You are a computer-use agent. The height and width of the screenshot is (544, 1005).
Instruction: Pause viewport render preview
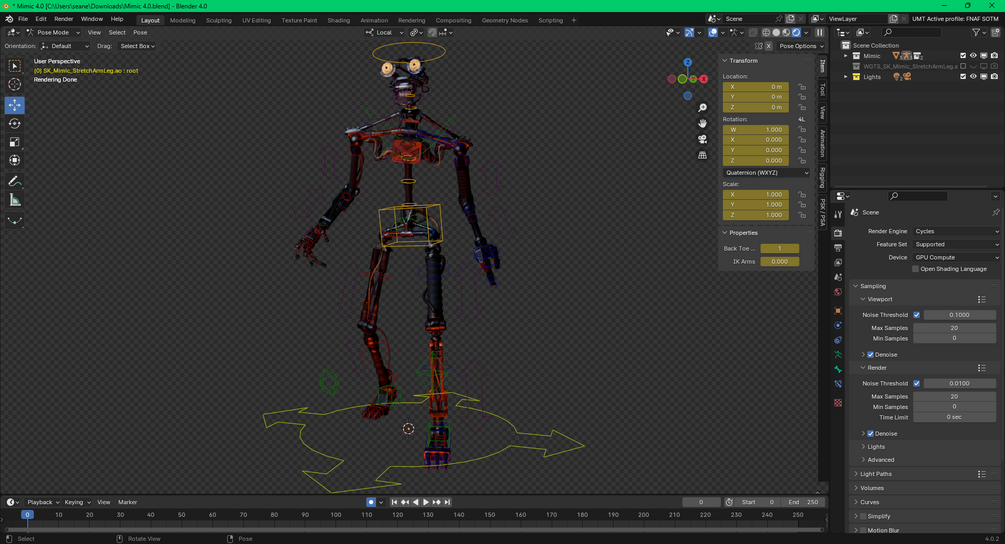tap(820, 32)
